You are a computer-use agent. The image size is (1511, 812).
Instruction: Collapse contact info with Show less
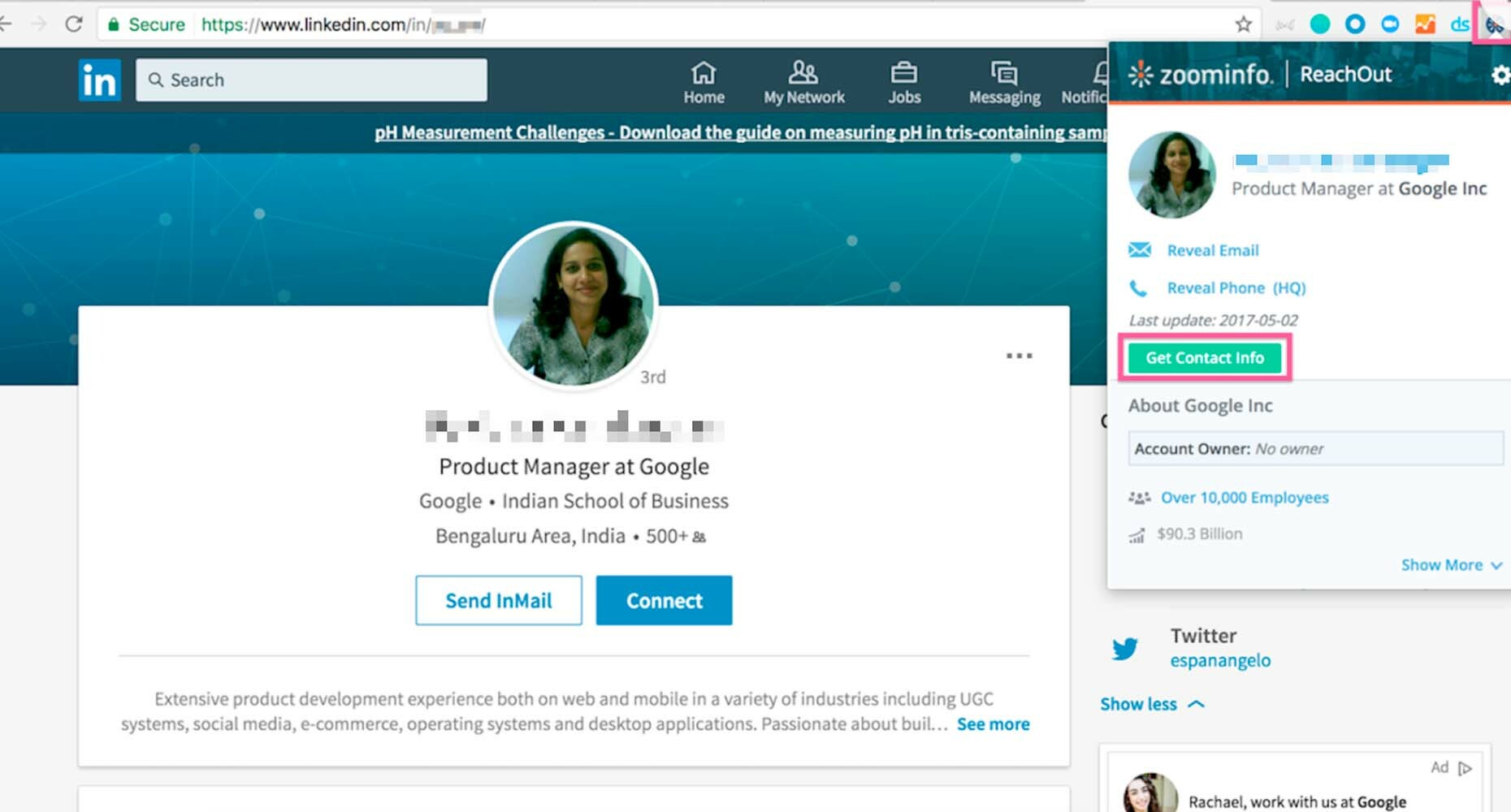pyautogui.click(x=1152, y=704)
